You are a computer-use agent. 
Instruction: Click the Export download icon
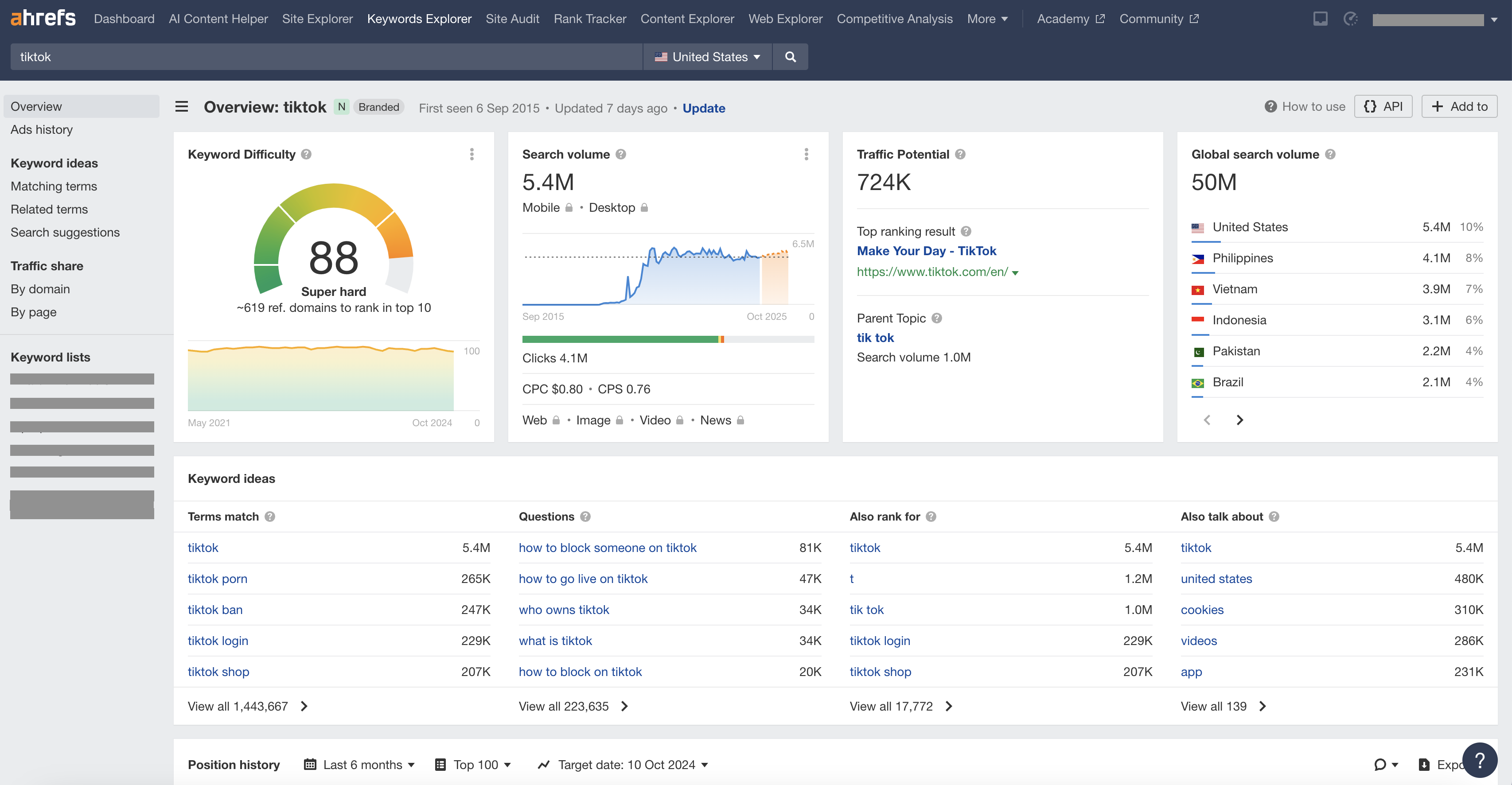click(x=1424, y=765)
